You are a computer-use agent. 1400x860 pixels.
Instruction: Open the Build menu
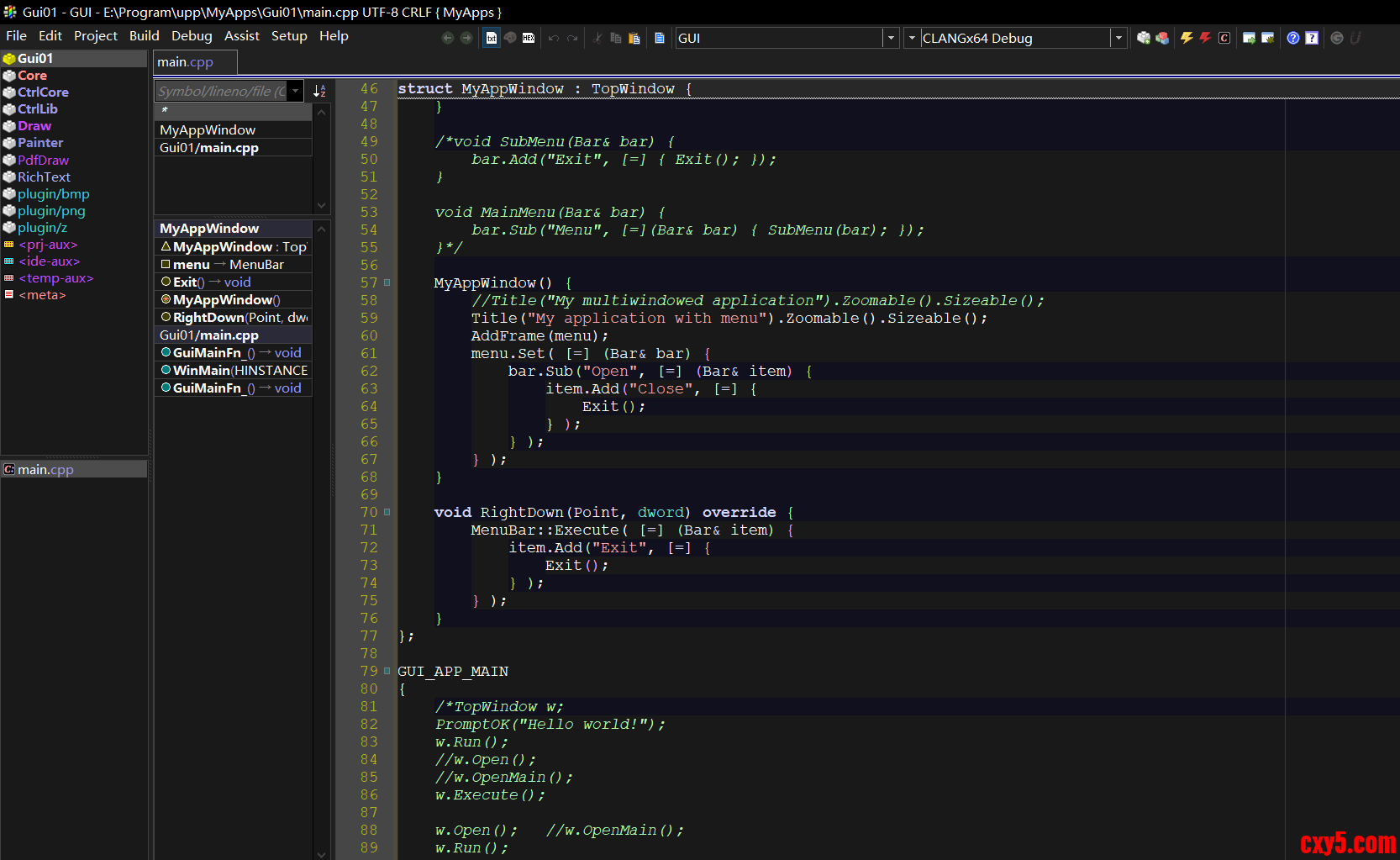tap(144, 36)
